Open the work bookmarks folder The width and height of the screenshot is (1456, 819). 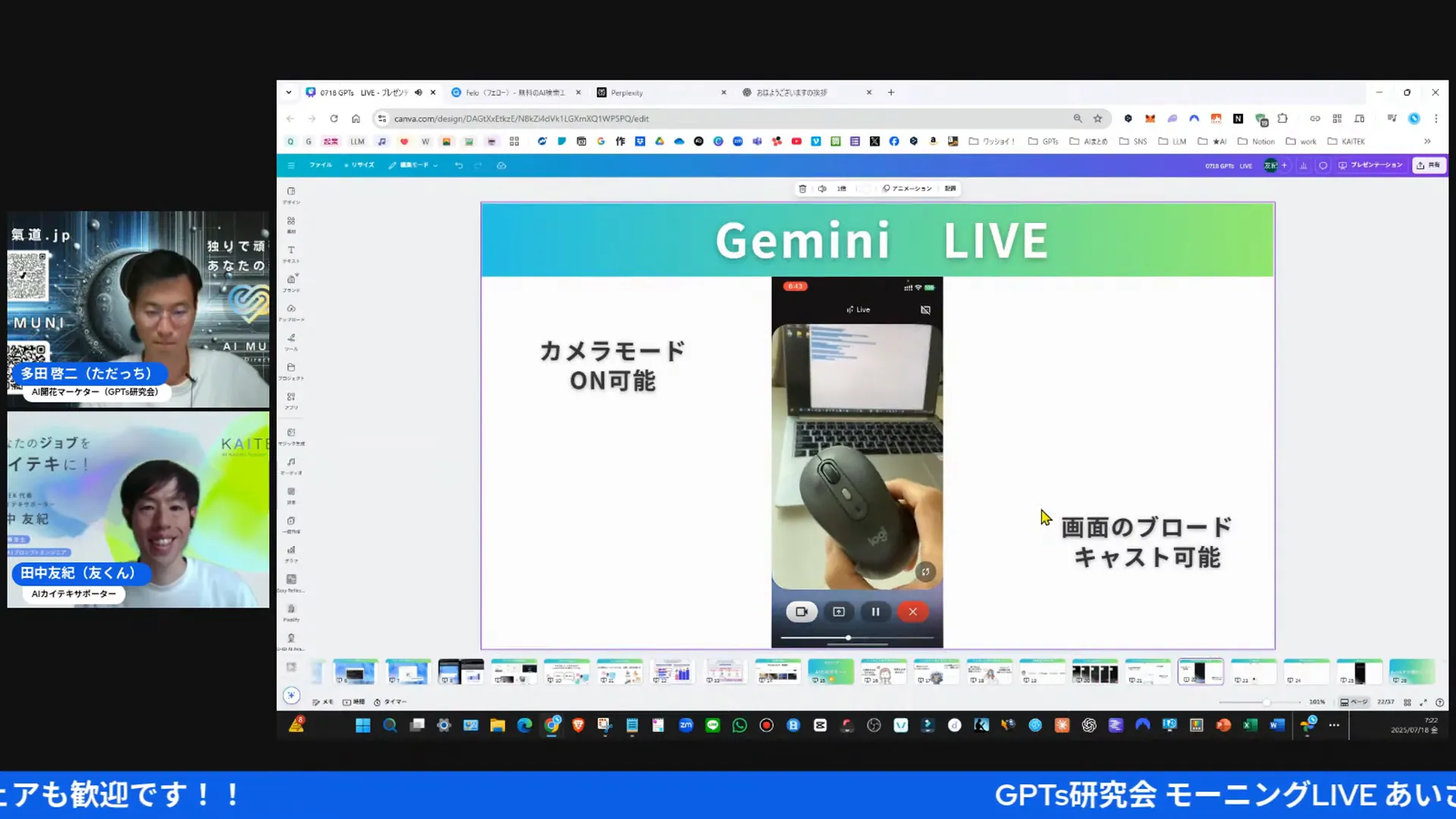pos(1301,142)
